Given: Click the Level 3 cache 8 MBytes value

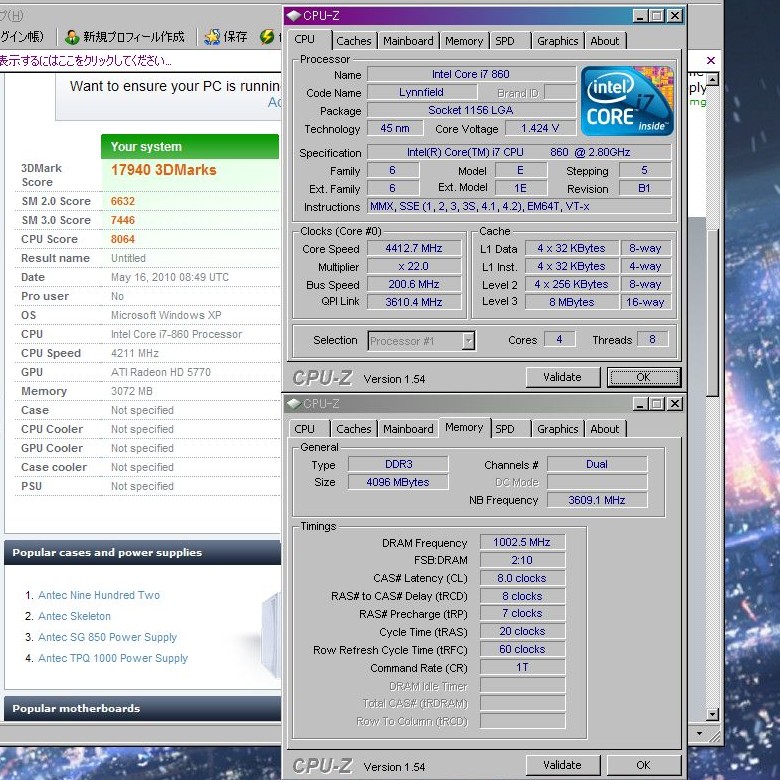Looking at the screenshot, I should pos(572,302).
